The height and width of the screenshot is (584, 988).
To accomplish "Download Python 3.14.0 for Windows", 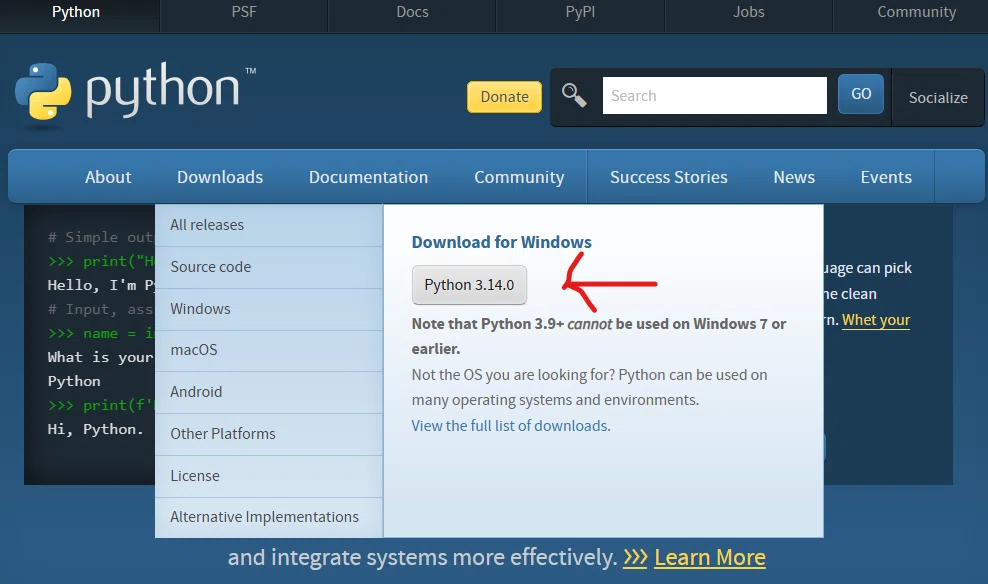I will click(x=469, y=285).
